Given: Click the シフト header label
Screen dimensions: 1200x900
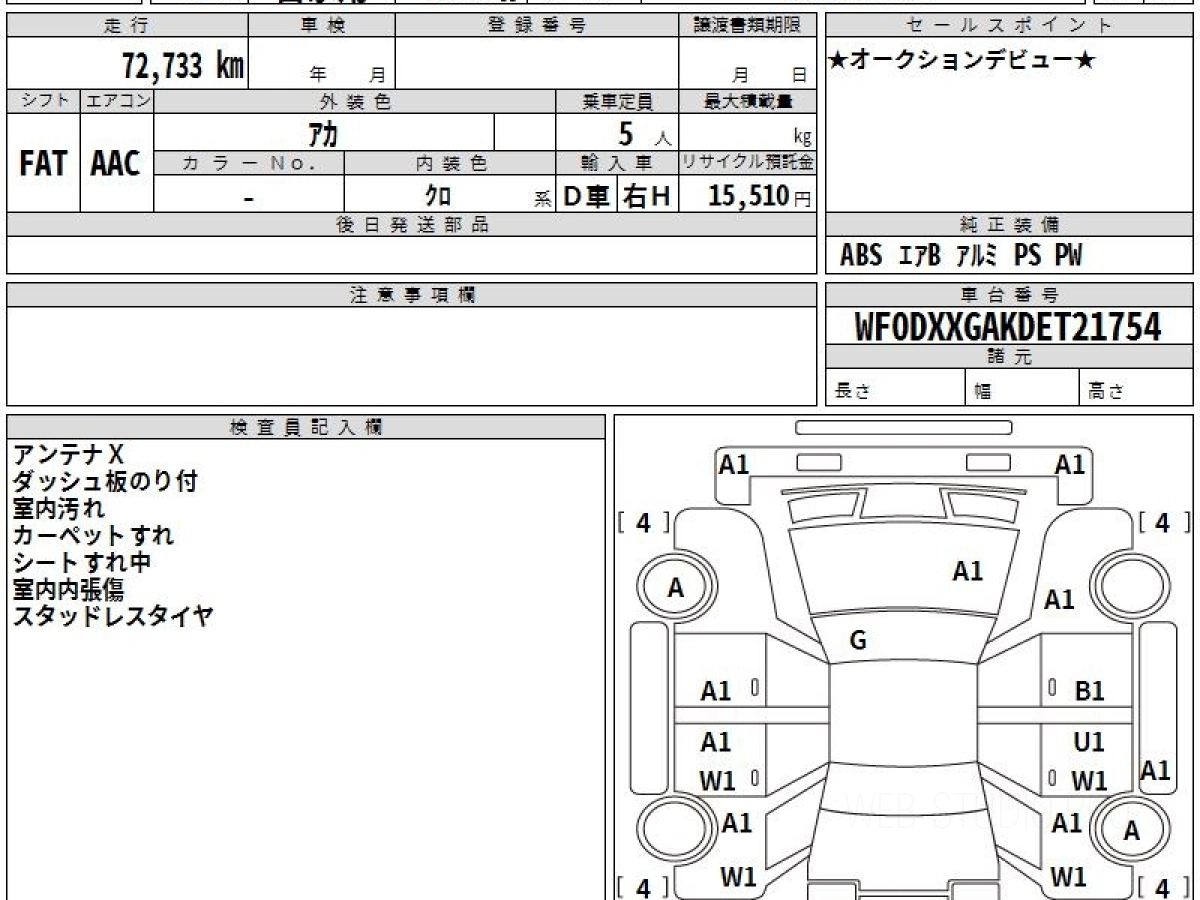Looking at the screenshot, I should click(43, 101).
